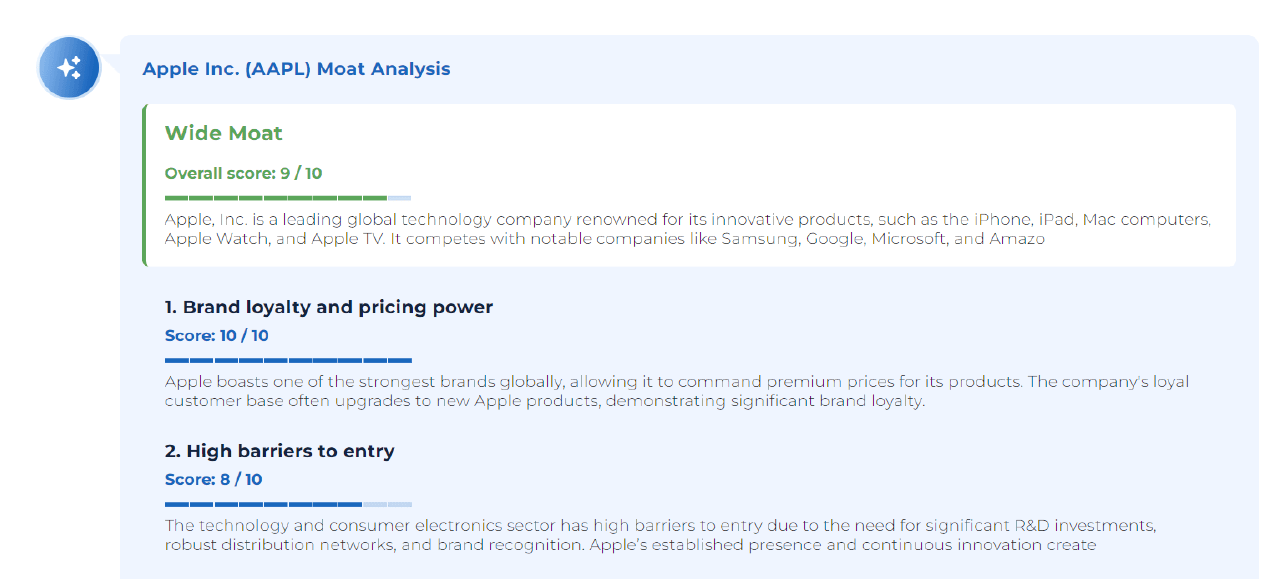Click the unfilled end of High barriers score bar
1285x587 pixels.
(387, 504)
